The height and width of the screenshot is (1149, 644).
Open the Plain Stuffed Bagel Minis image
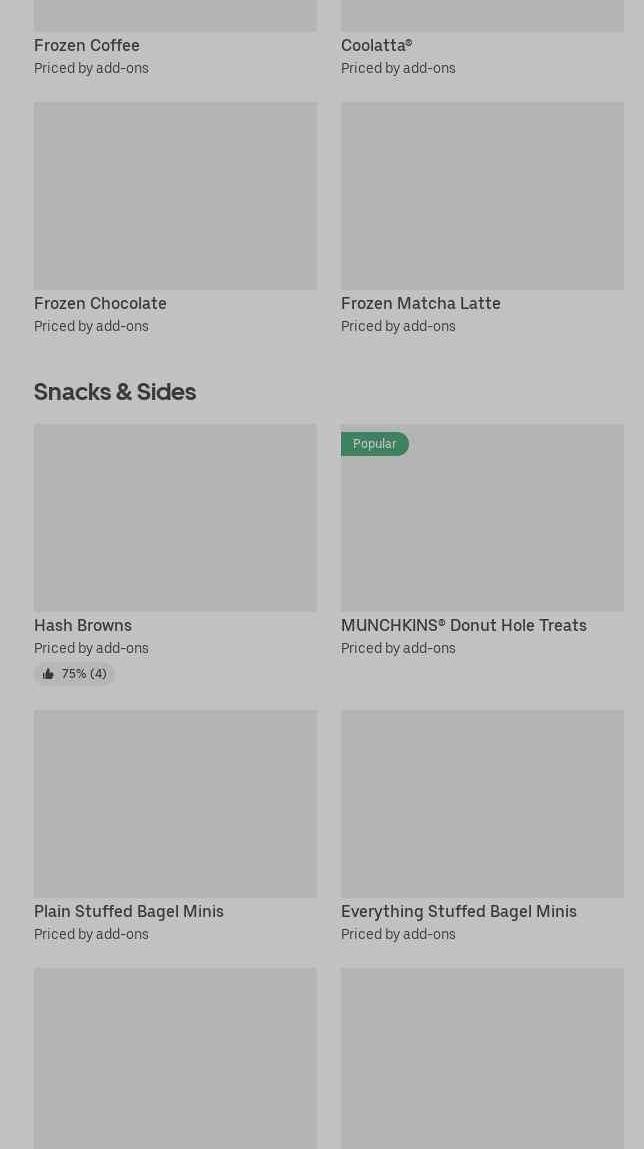175,803
